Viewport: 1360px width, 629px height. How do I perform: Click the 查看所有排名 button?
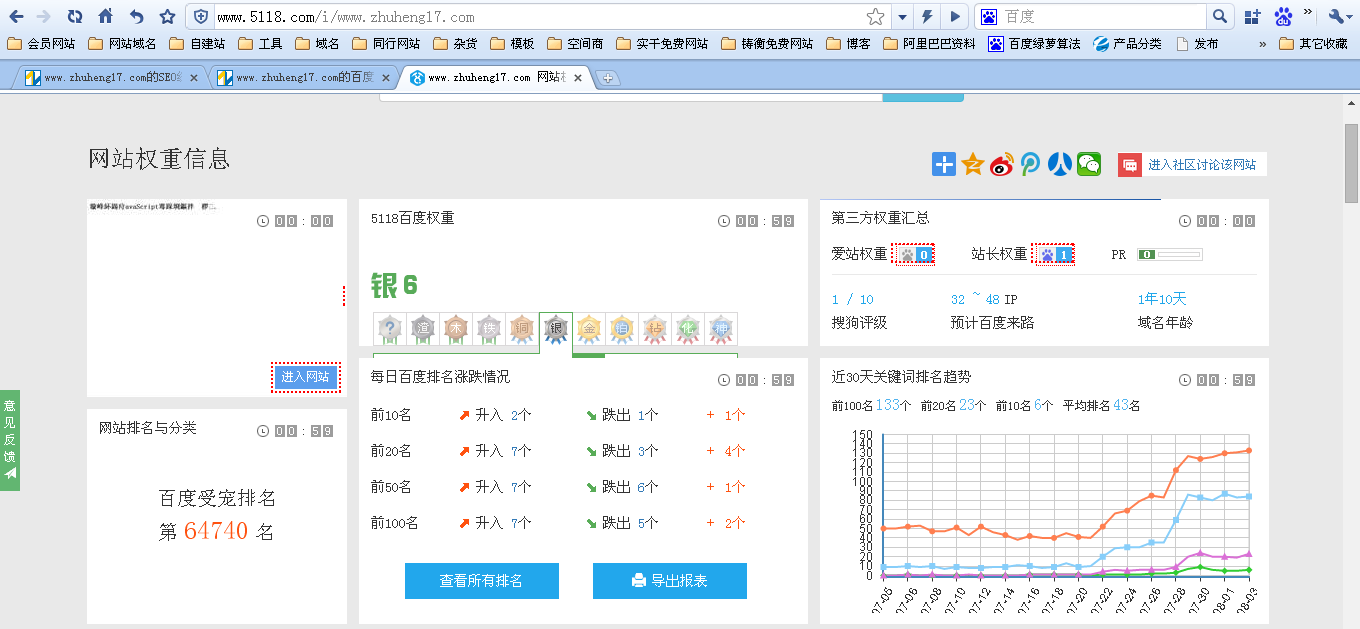click(481, 581)
